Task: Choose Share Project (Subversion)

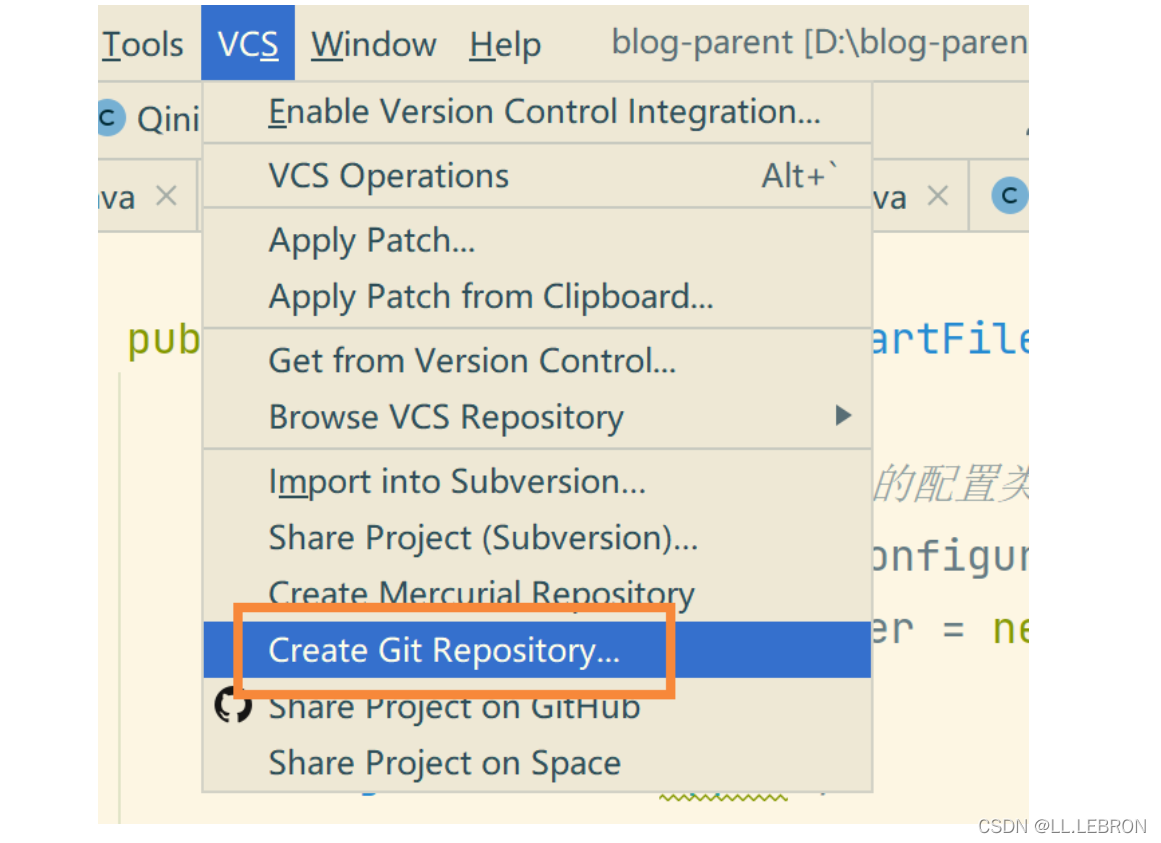Action: pyautogui.click(x=483, y=538)
